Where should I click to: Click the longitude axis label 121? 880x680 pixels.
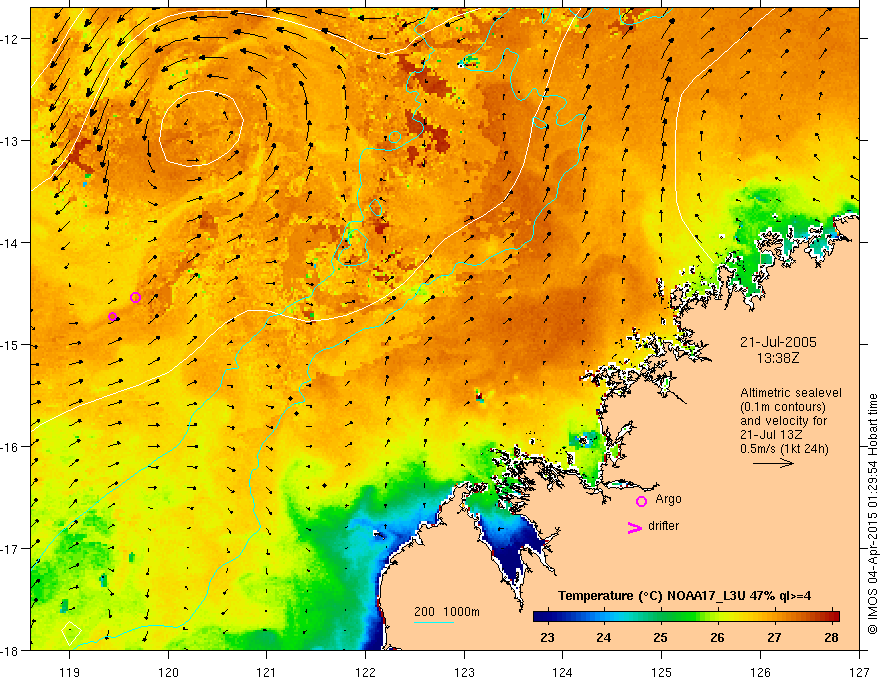(267, 672)
